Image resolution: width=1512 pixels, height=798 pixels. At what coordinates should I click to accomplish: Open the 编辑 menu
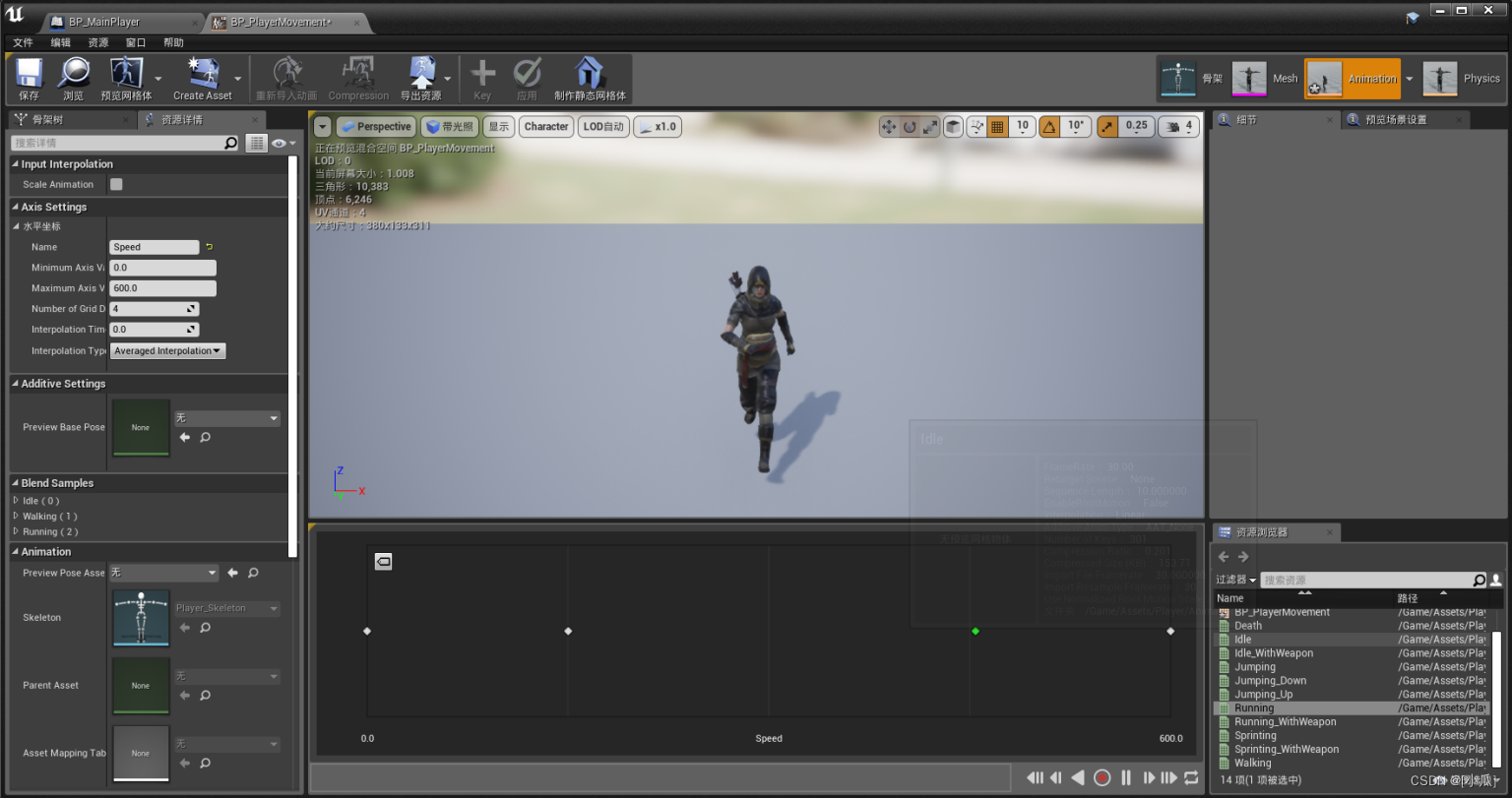click(x=61, y=42)
